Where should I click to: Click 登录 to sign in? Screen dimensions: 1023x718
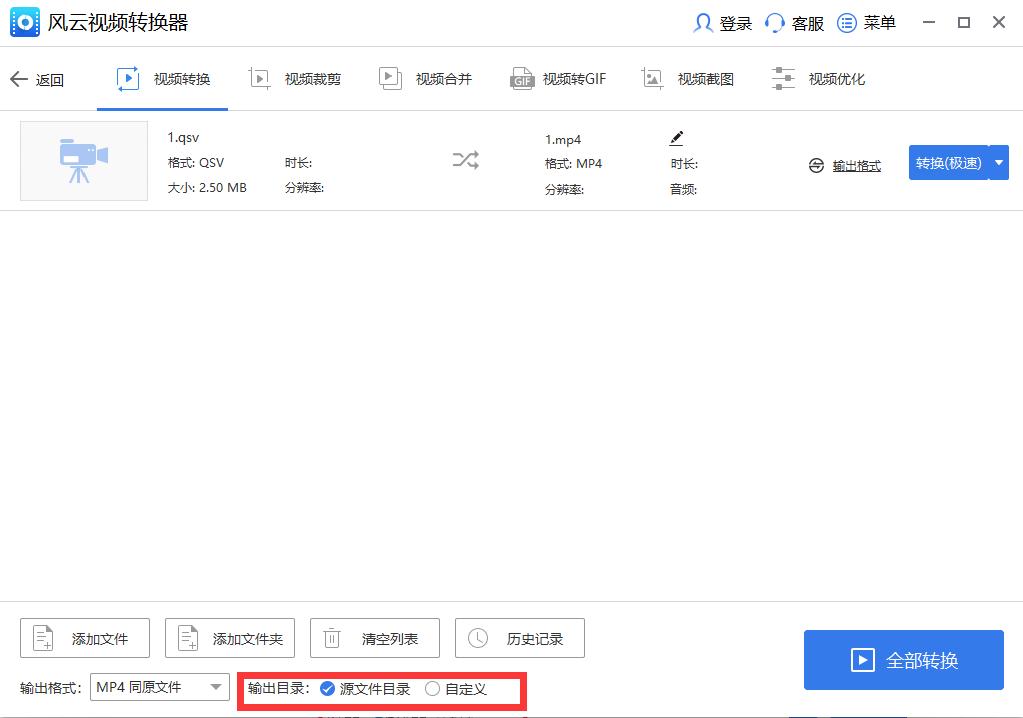tap(721, 22)
